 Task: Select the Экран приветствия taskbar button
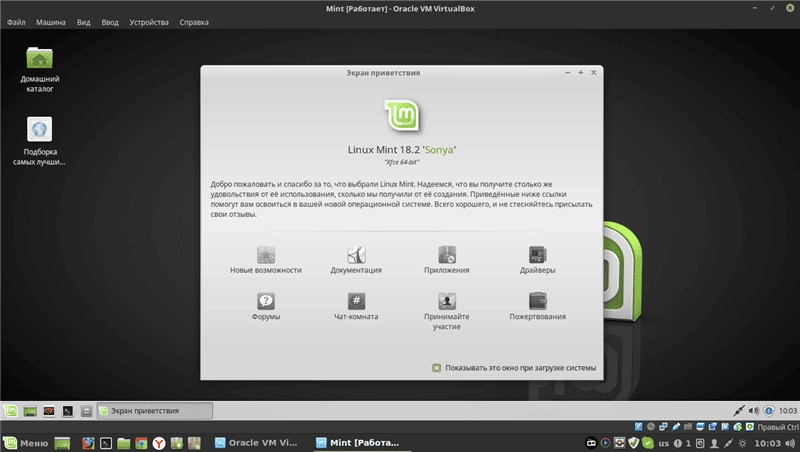[155, 411]
